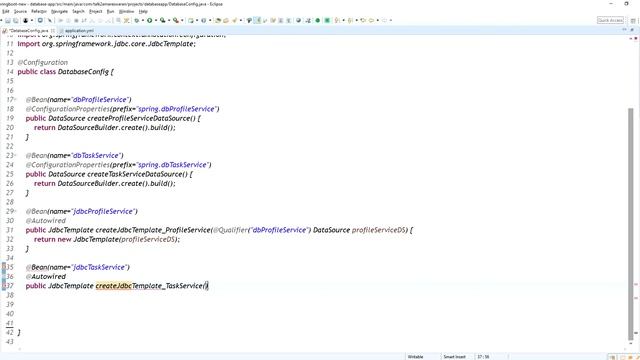
Task: Click the Quick Access search field
Action: click(610, 20)
